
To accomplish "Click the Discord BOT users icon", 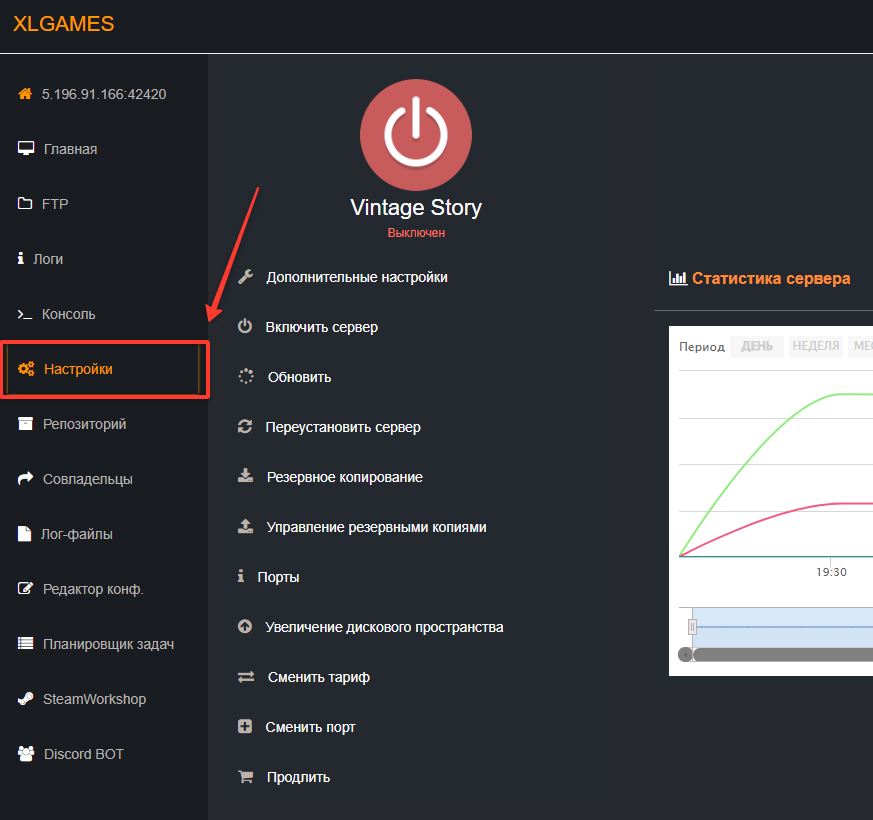I will click(x=26, y=754).
